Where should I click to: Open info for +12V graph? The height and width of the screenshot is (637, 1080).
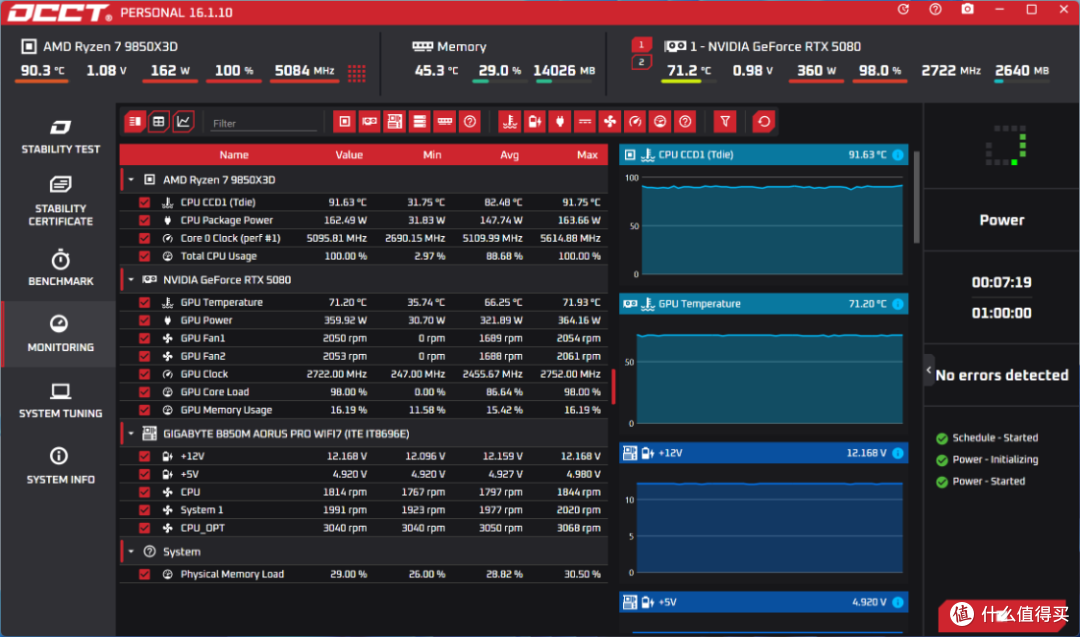[x=897, y=453]
